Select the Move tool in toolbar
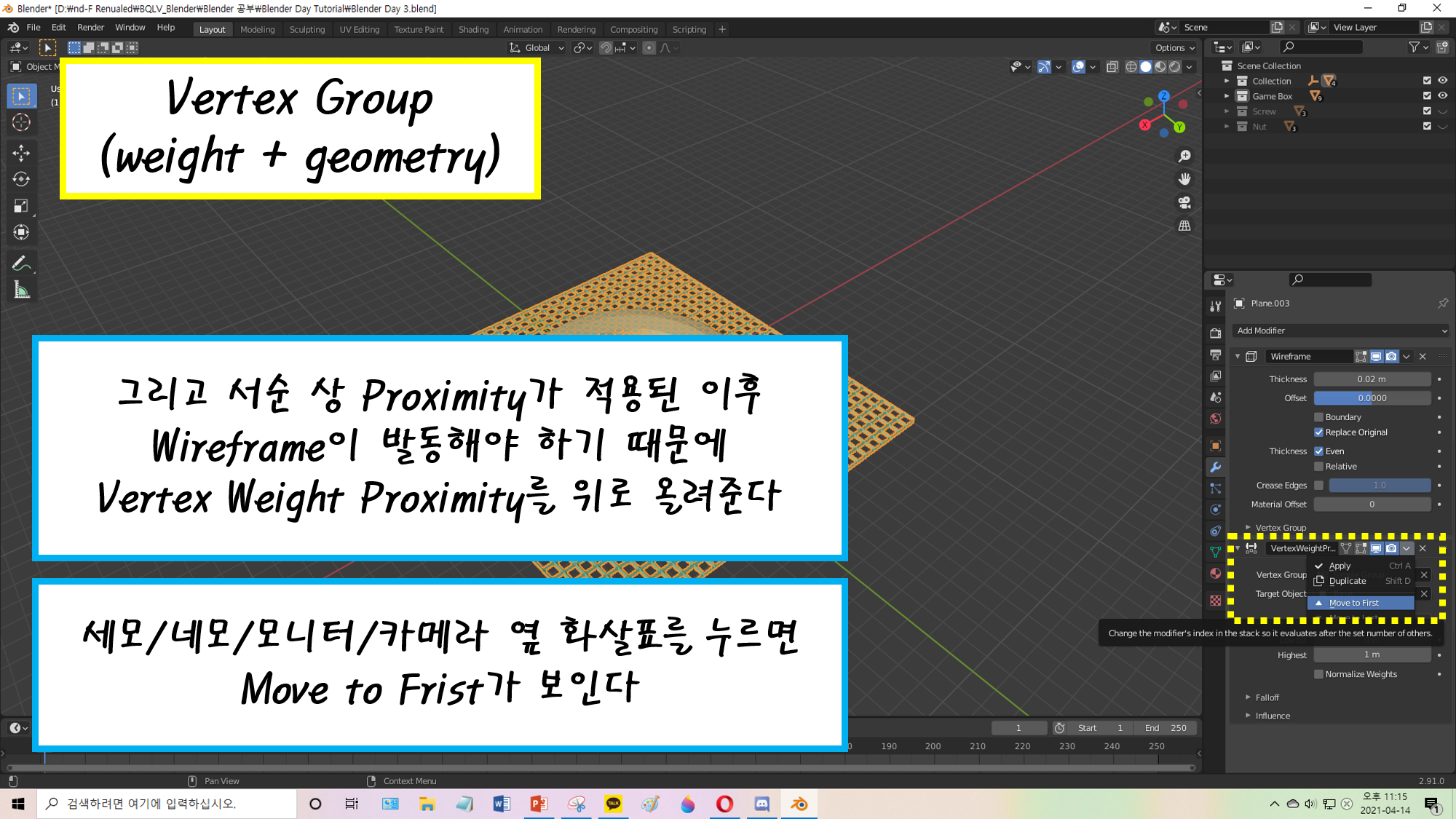The image size is (1456, 819). pos(21,152)
